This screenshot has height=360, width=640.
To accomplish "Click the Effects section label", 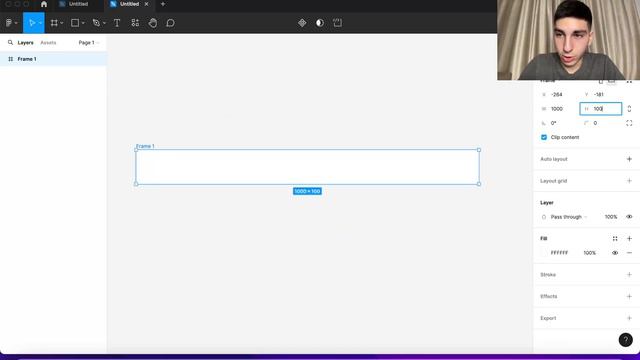I will pyautogui.click(x=549, y=296).
